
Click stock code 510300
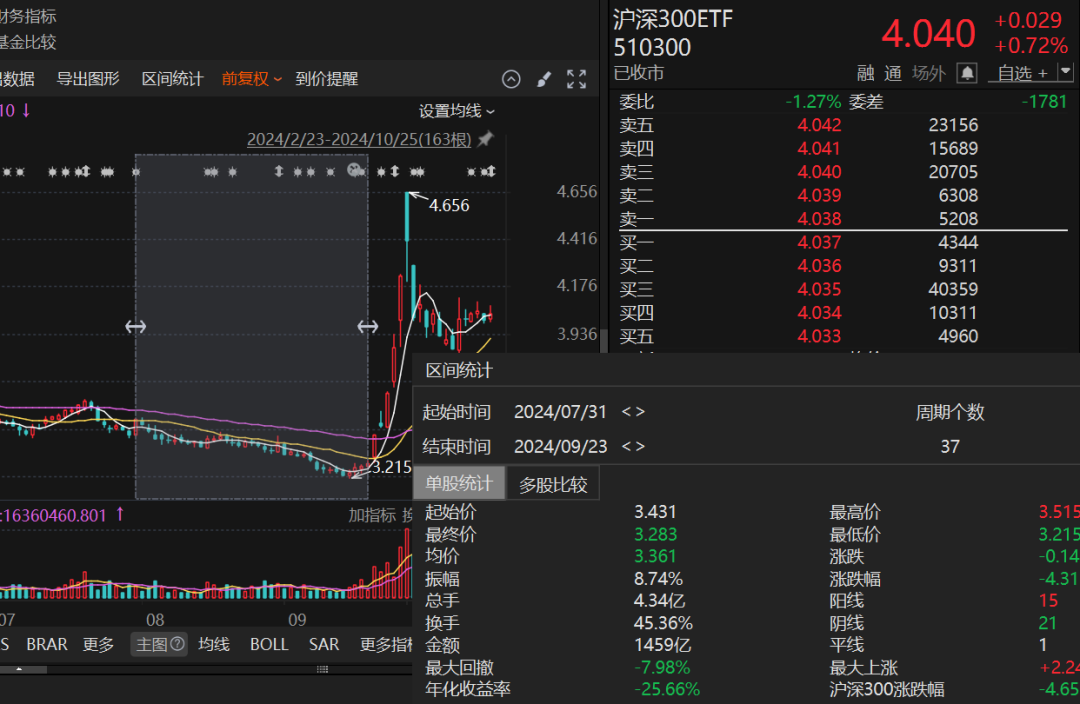click(x=652, y=48)
